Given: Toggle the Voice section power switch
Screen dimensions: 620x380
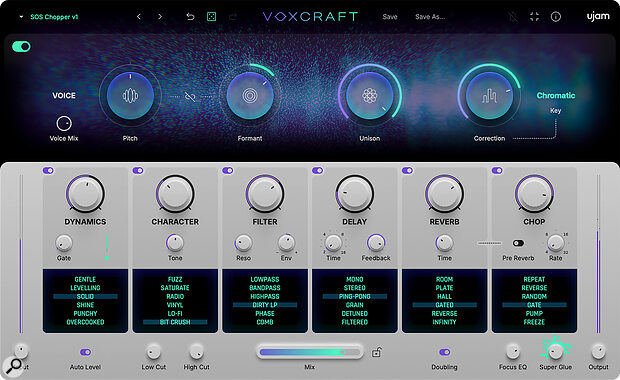Looking at the screenshot, I should point(21,47).
